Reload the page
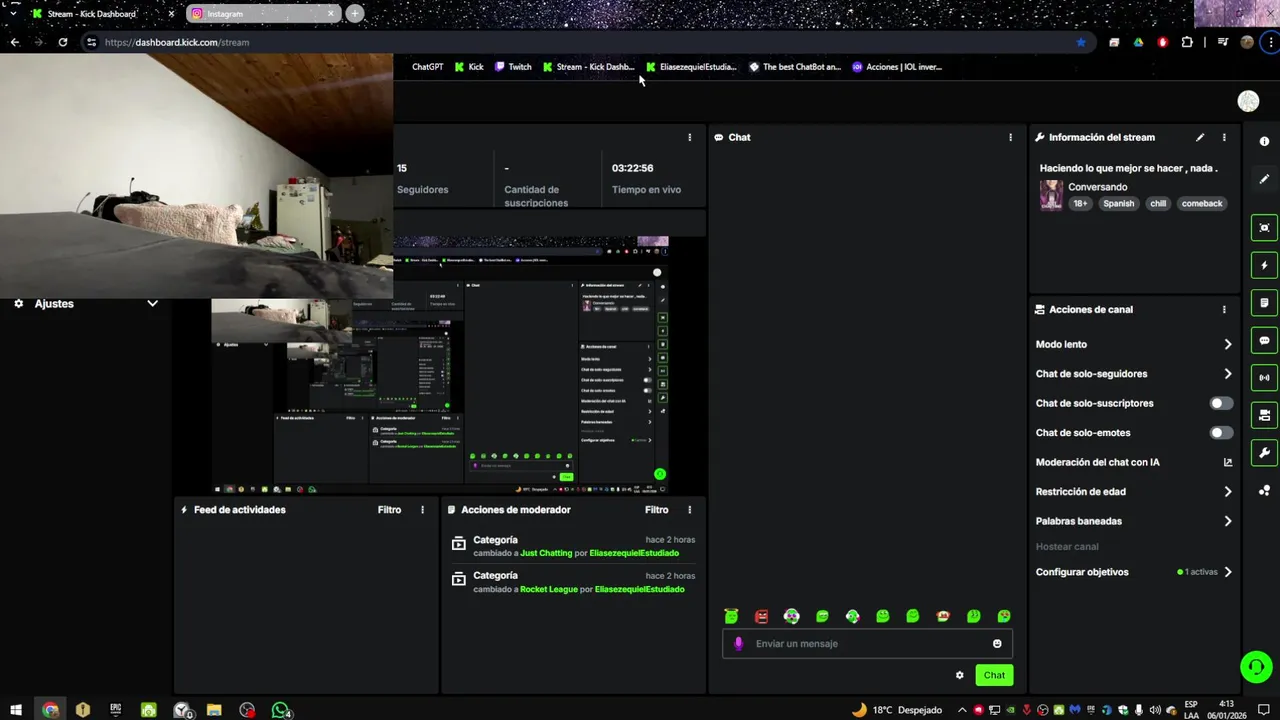Viewport: 1280px width, 720px height. (62, 42)
